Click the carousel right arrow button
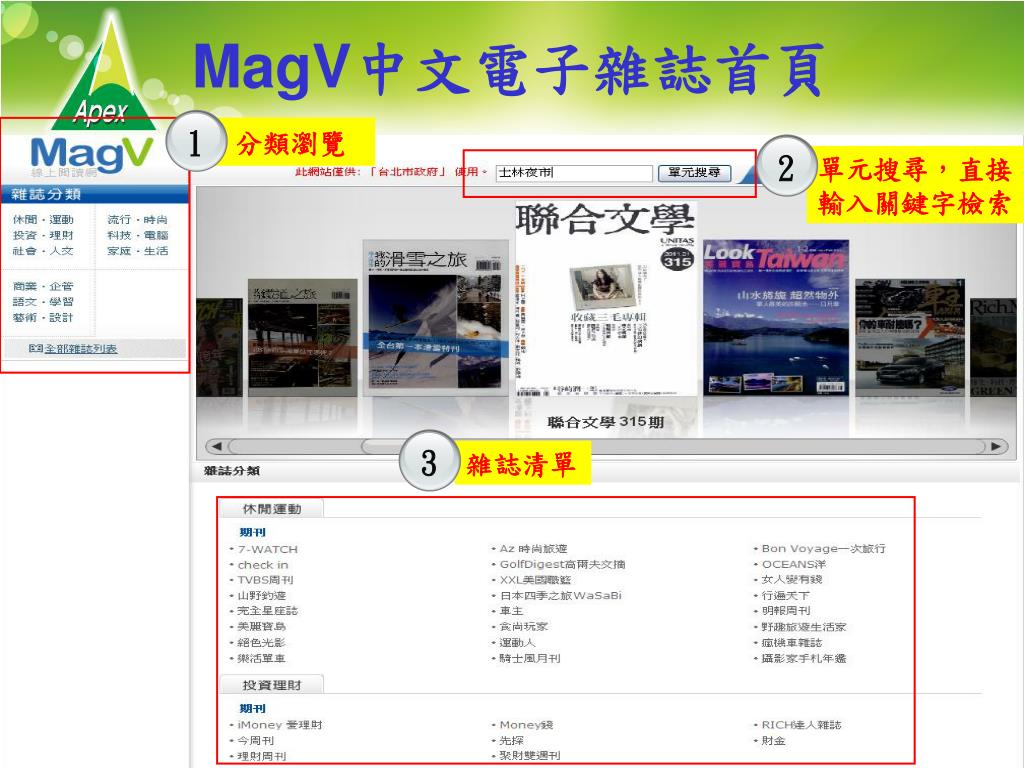 point(997,447)
